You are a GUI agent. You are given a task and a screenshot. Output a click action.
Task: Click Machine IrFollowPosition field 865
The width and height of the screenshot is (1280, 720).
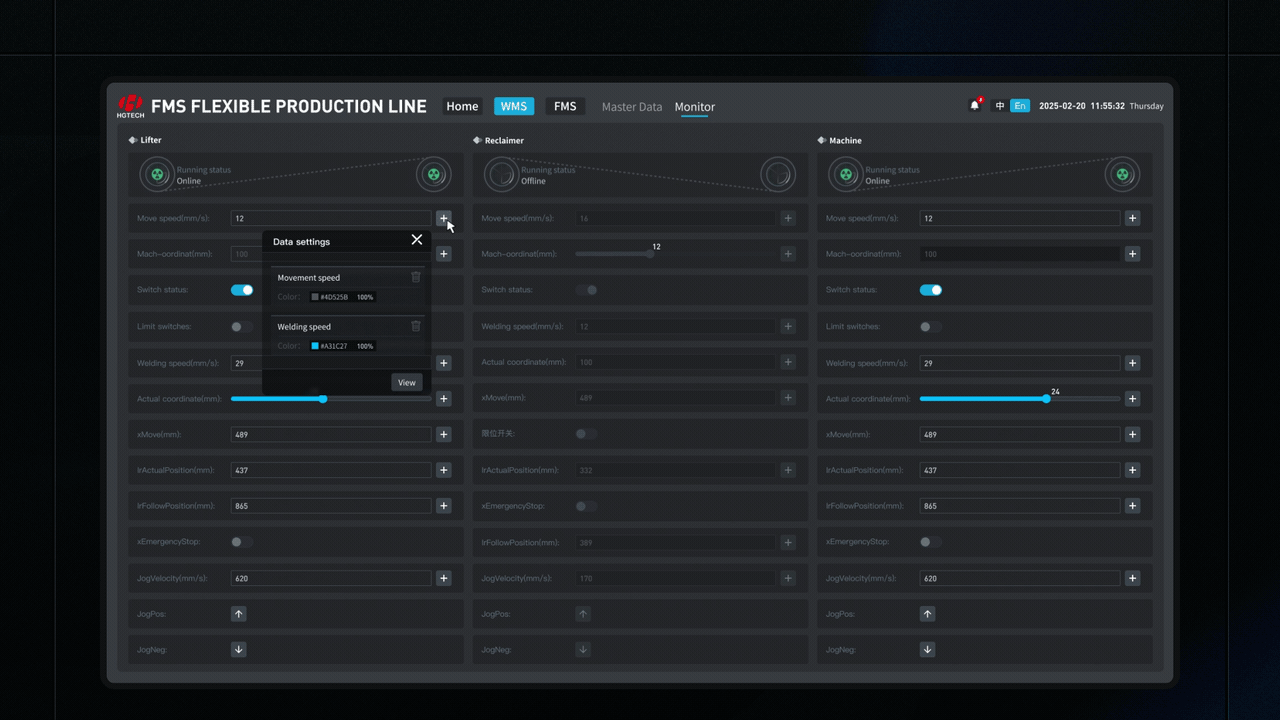tap(1020, 506)
